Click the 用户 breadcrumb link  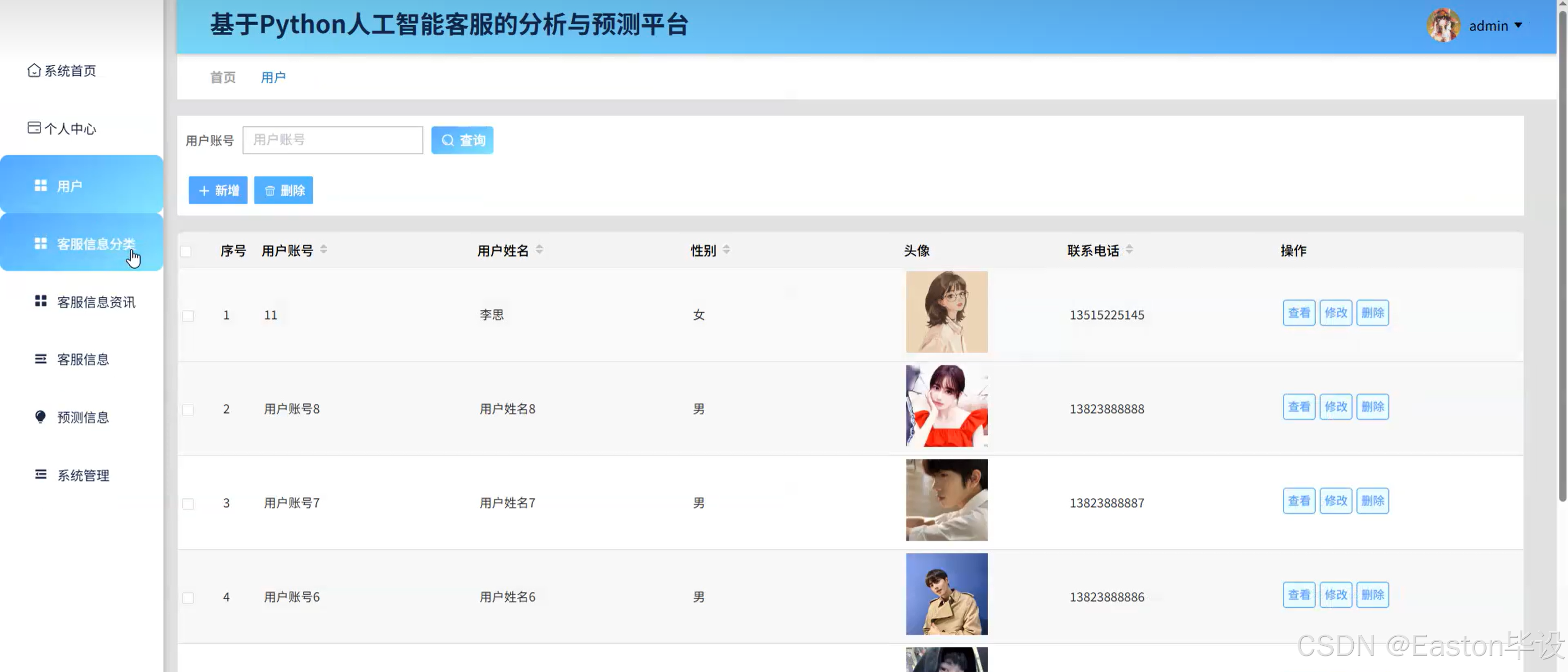pyautogui.click(x=273, y=77)
